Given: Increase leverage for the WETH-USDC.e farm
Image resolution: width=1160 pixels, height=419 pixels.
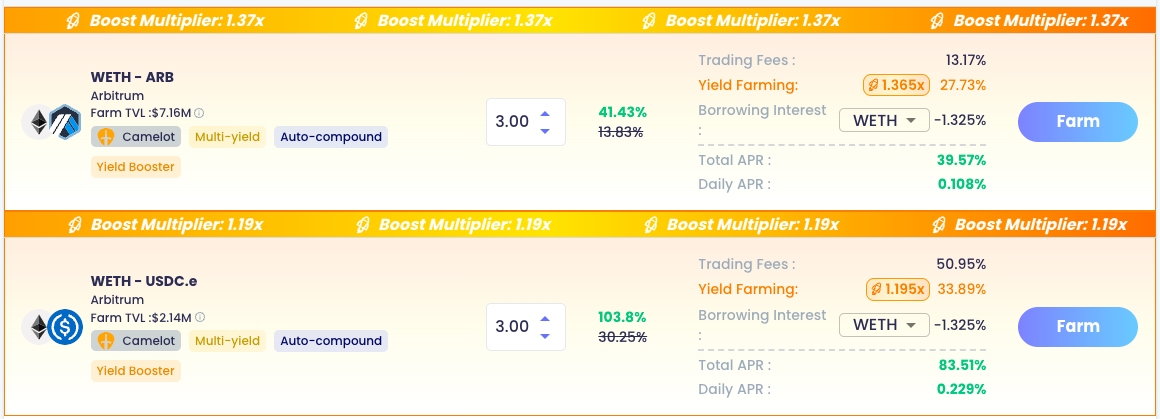Looking at the screenshot, I should (x=544, y=318).
